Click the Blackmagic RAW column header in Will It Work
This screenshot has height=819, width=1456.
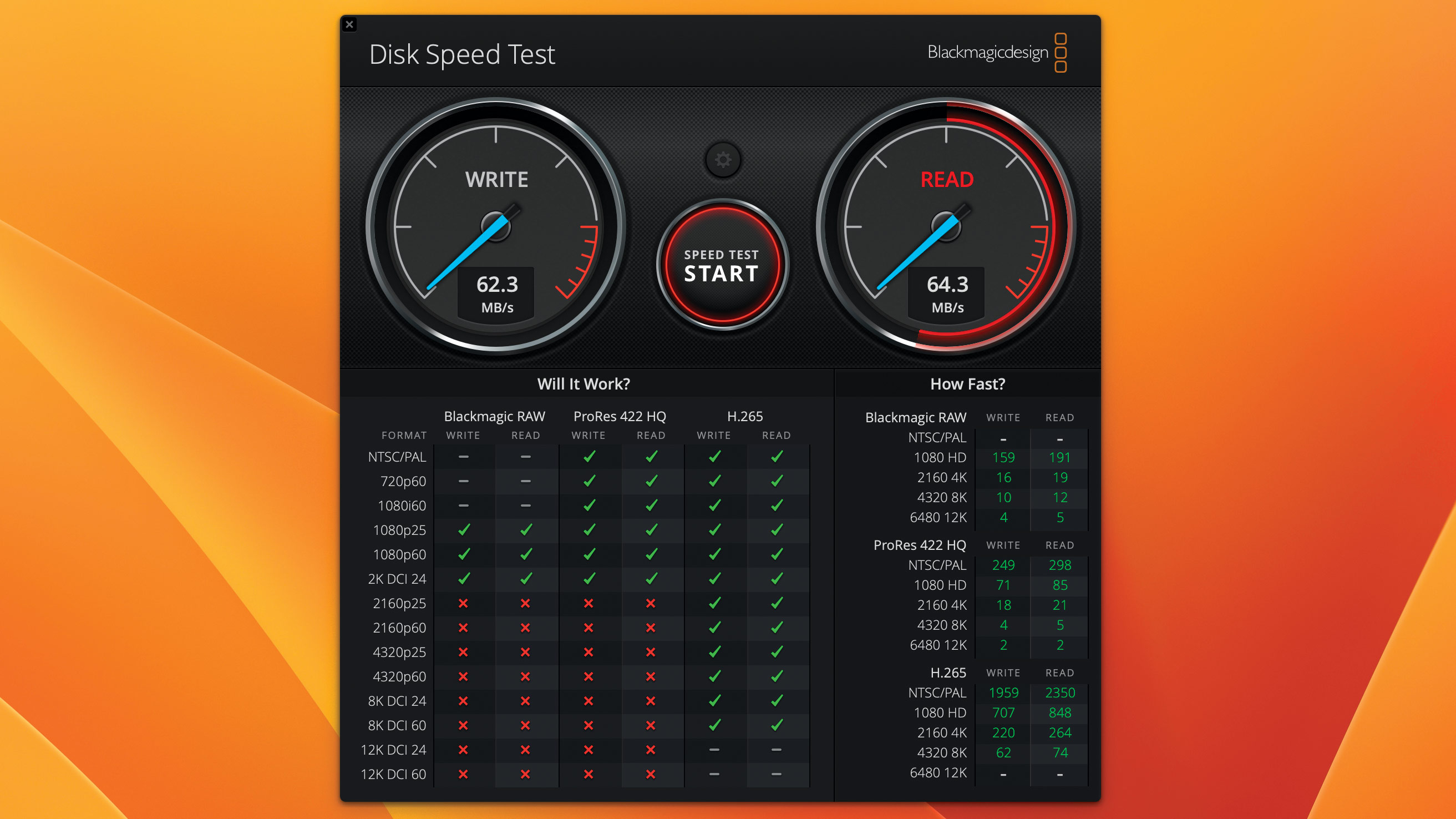pos(495,416)
